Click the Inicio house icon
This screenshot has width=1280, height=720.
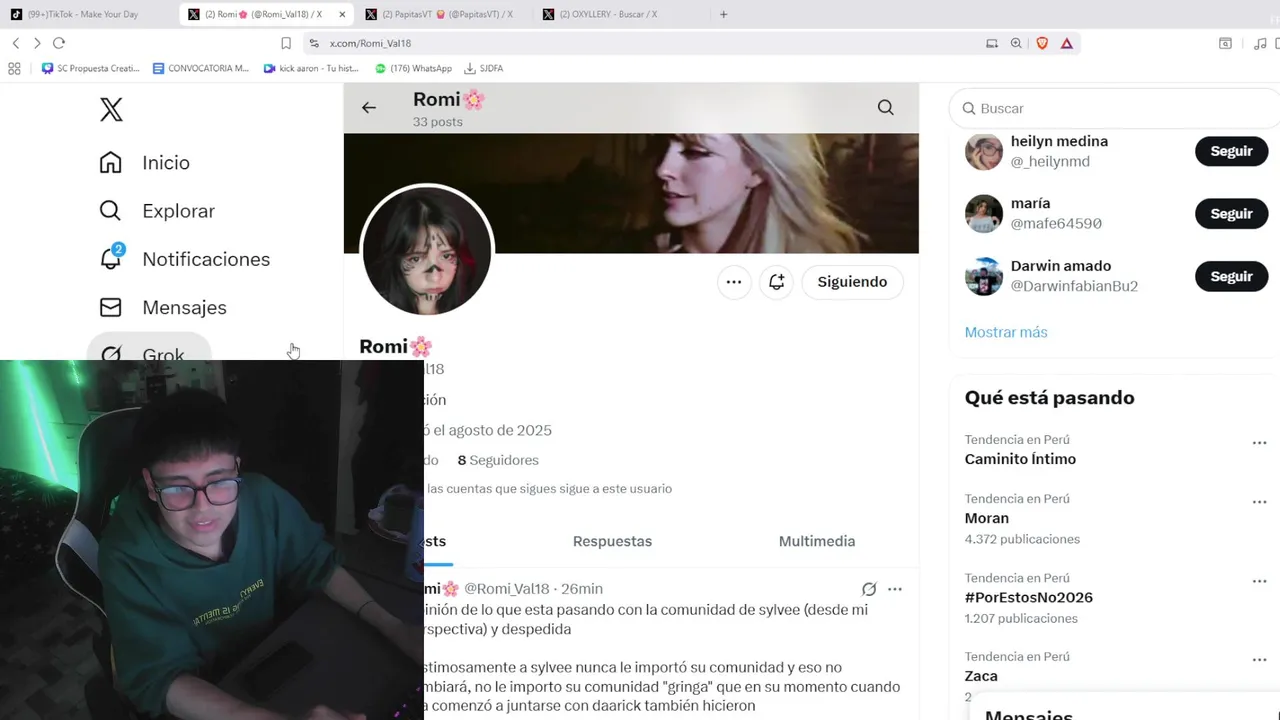point(111,162)
